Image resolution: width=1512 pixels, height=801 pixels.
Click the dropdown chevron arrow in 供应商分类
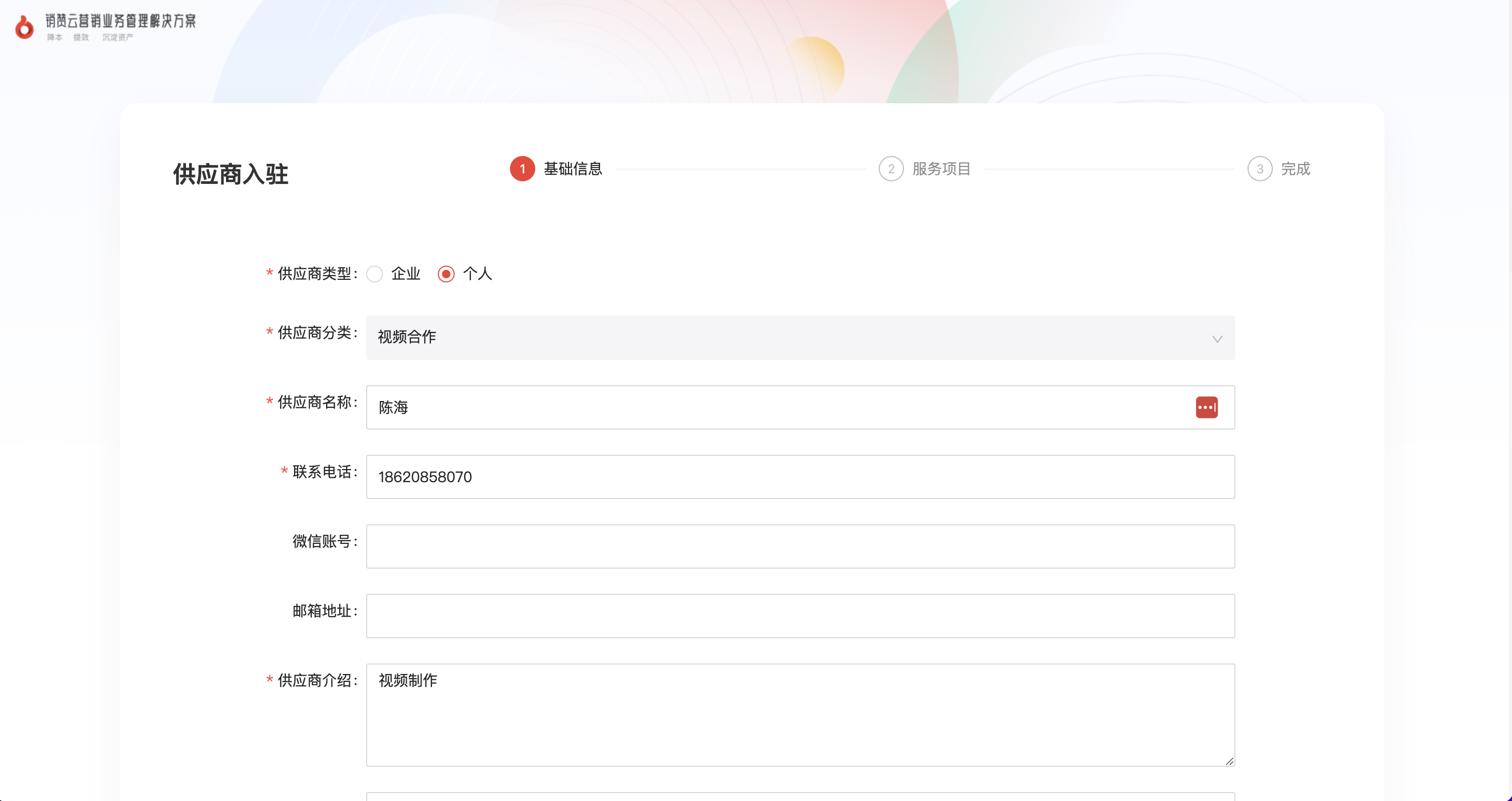click(1218, 339)
